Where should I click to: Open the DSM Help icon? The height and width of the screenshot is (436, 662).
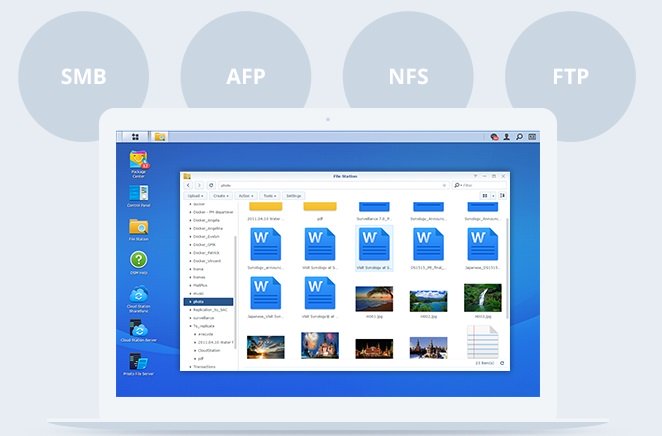click(x=138, y=260)
